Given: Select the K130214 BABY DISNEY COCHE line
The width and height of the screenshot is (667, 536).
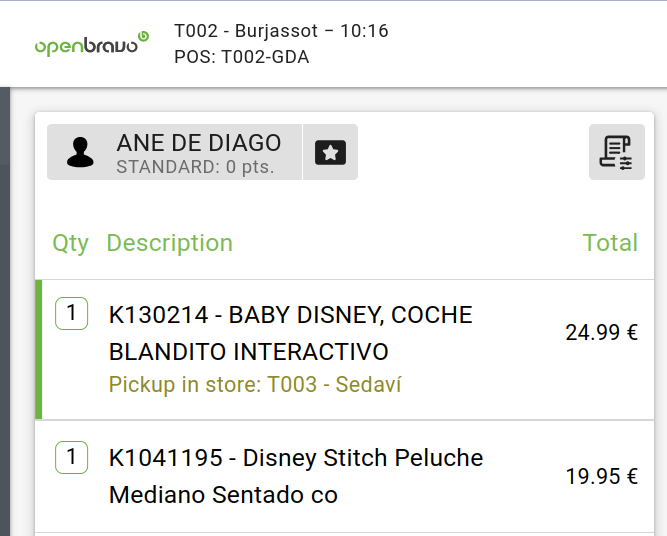Looking at the screenshot, I should [290, 333].
